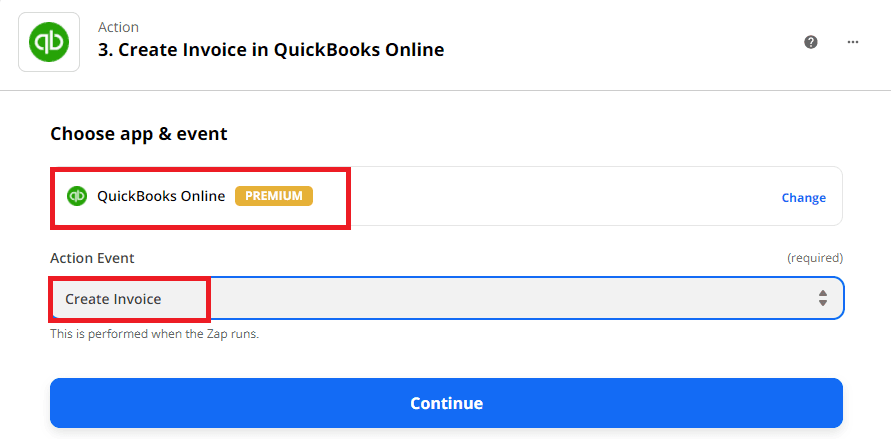Open the Create Invoice dropdown field
Screen dimensions: 891x439
[446, 298]
